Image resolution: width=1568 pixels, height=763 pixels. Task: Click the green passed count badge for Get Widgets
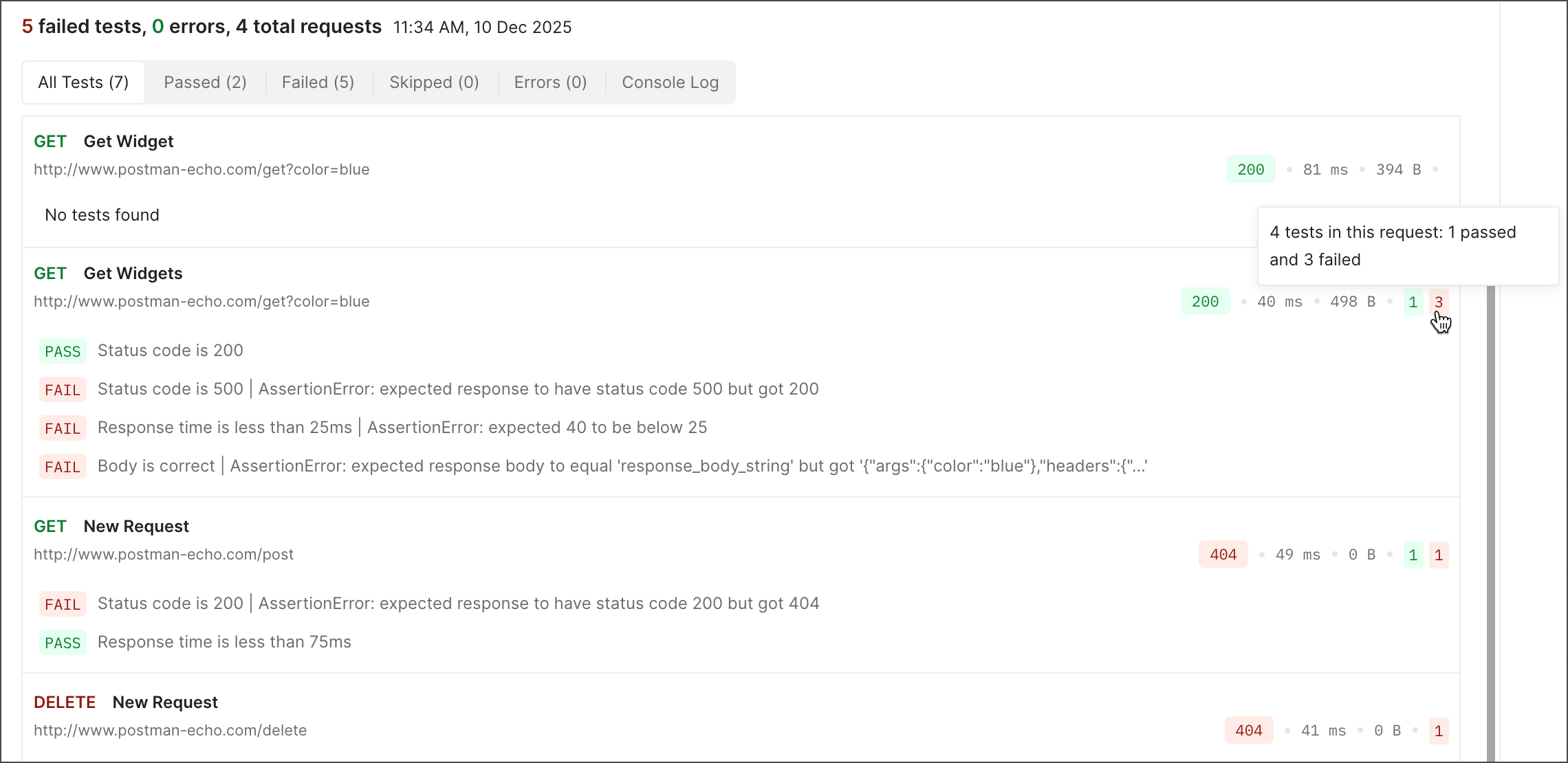tap(1413, 302)
